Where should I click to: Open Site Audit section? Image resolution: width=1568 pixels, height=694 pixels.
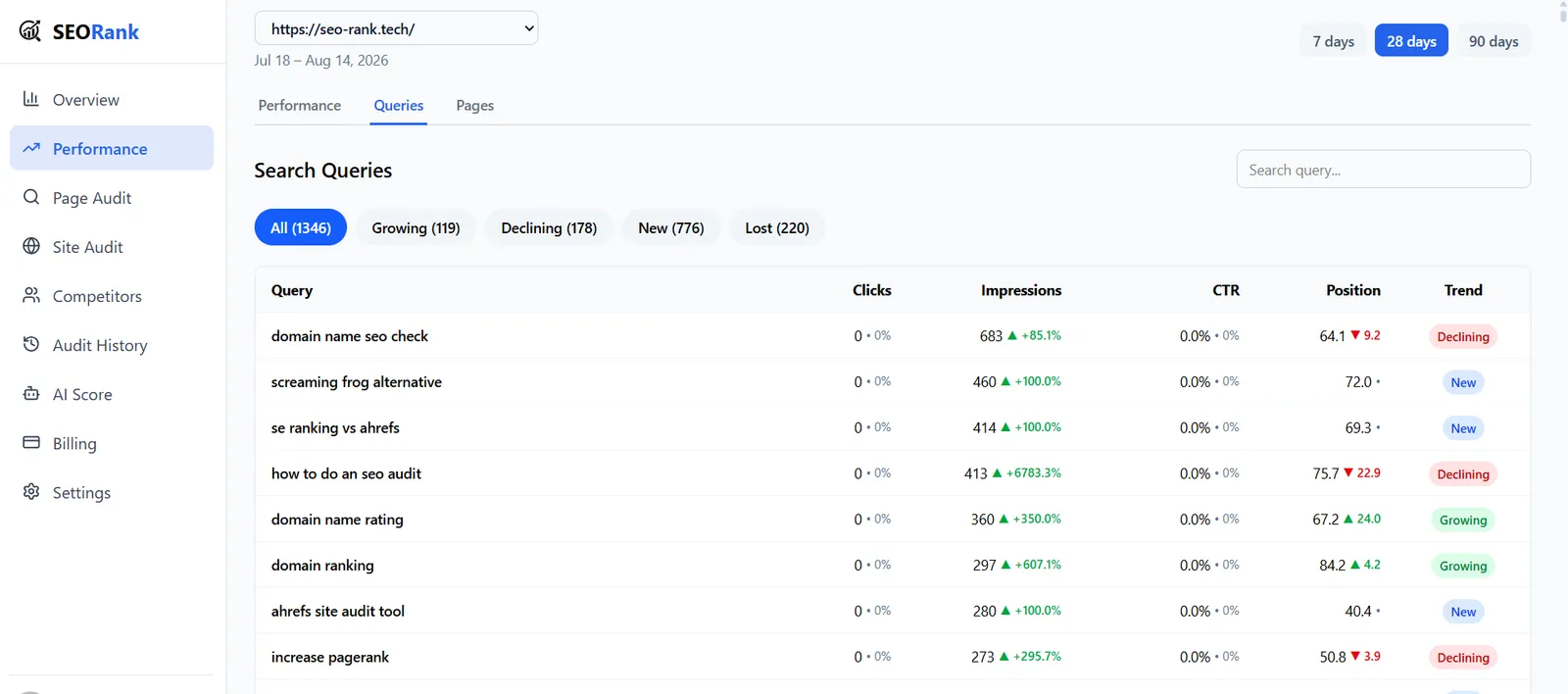coord(112,246)
